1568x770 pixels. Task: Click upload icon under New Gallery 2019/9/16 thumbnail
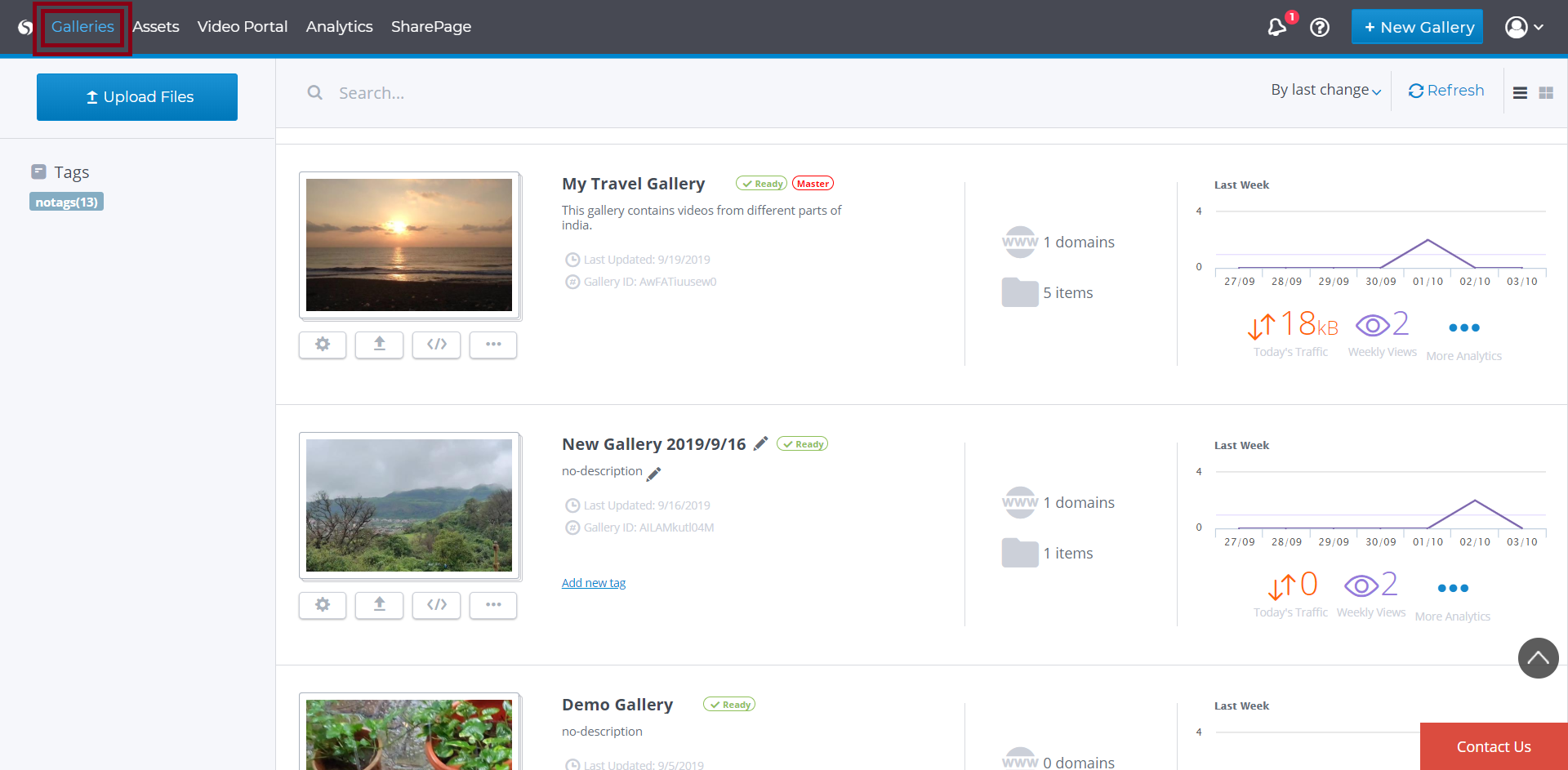[379, 605]
